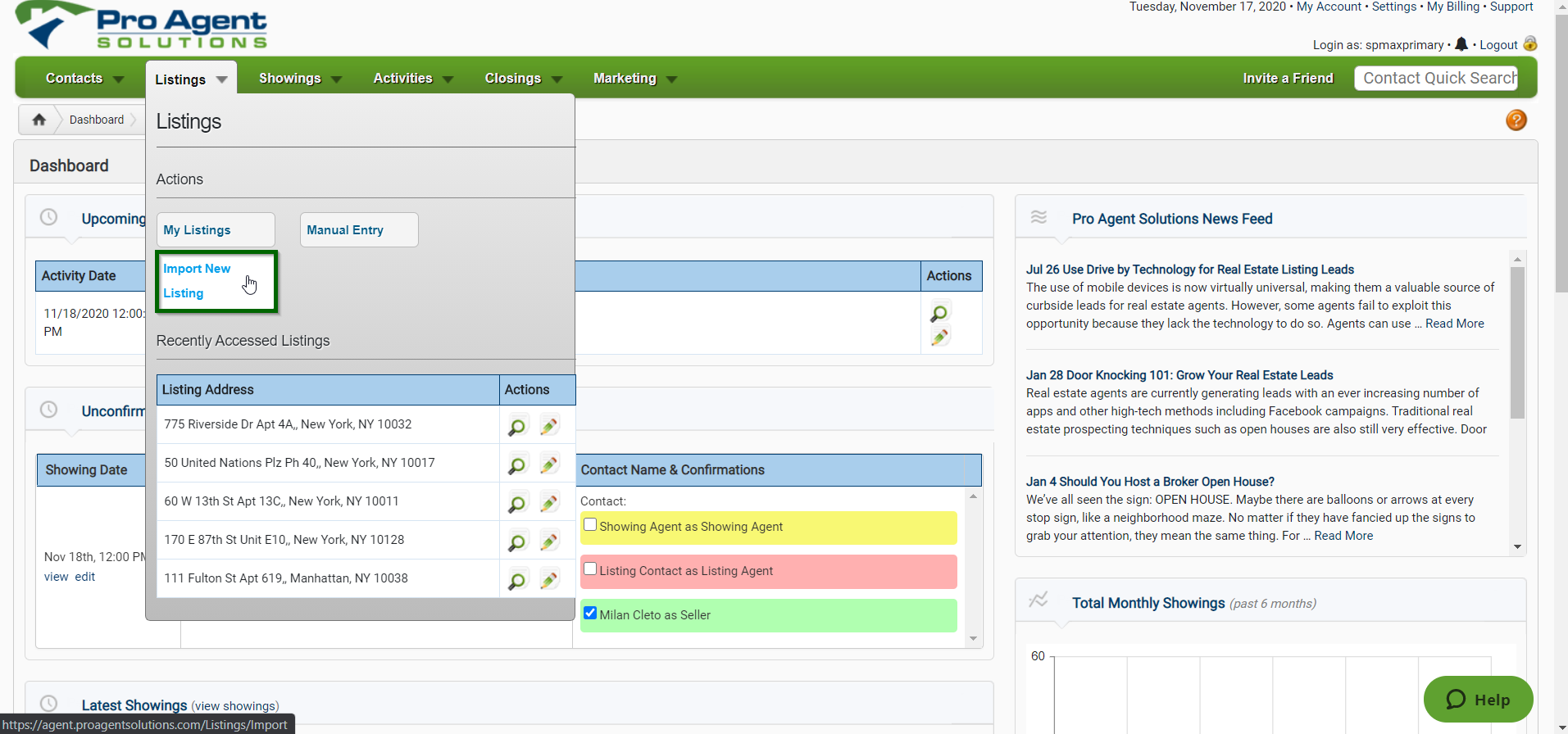This screenshot has width=1568, height=734.
Task: Click the news feed scrollbar up arrow
Action: [1517, 259]
